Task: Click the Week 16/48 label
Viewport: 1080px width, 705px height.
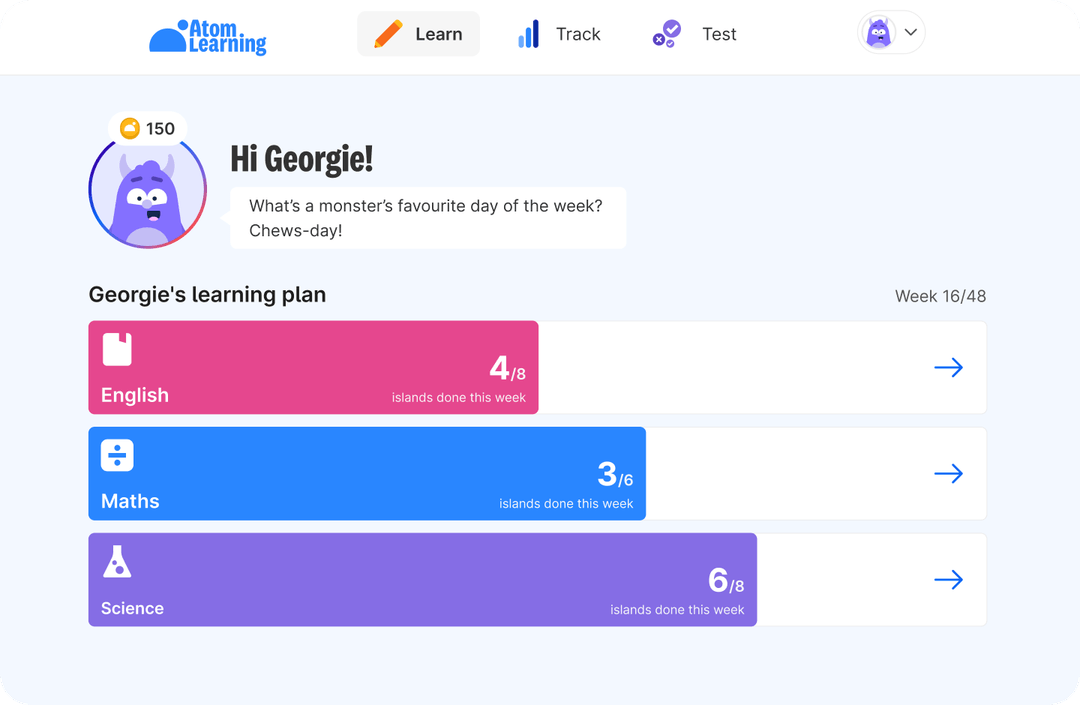Action: coord(939,296)
